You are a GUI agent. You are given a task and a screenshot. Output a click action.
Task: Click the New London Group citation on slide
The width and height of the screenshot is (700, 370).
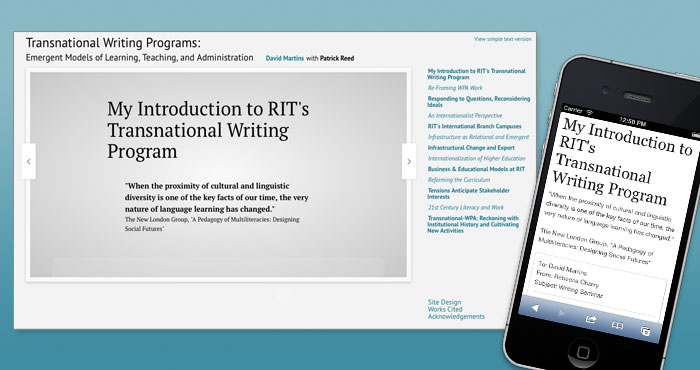click(212, 224)
